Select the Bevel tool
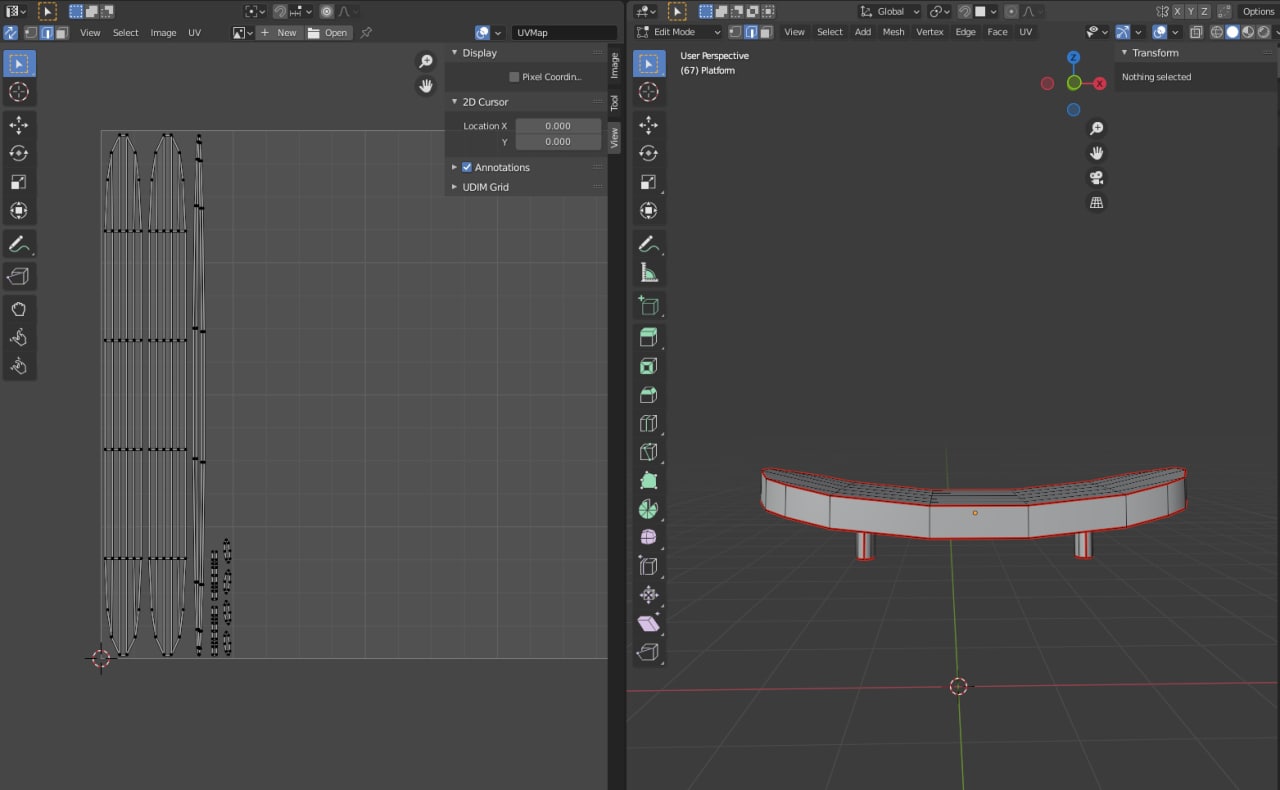1280x790 pixels. (648, 395)
